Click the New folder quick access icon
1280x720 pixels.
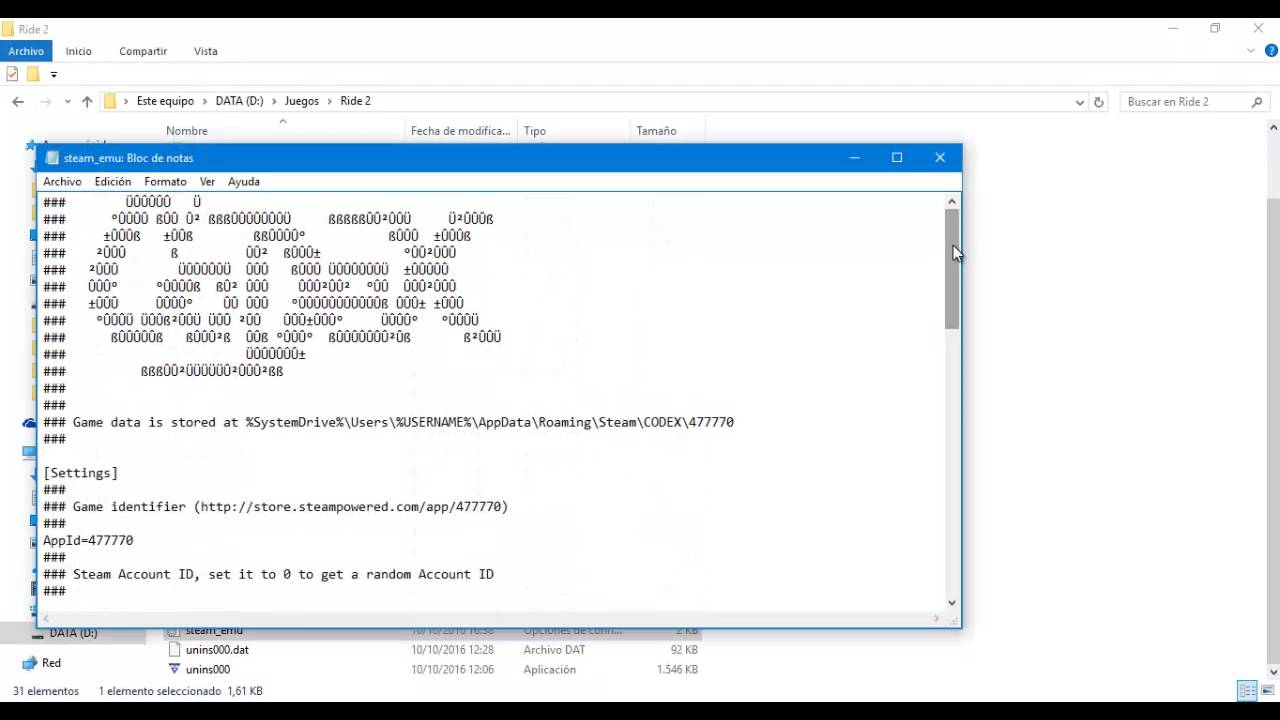pyautogui.click(x=33, y=74)
